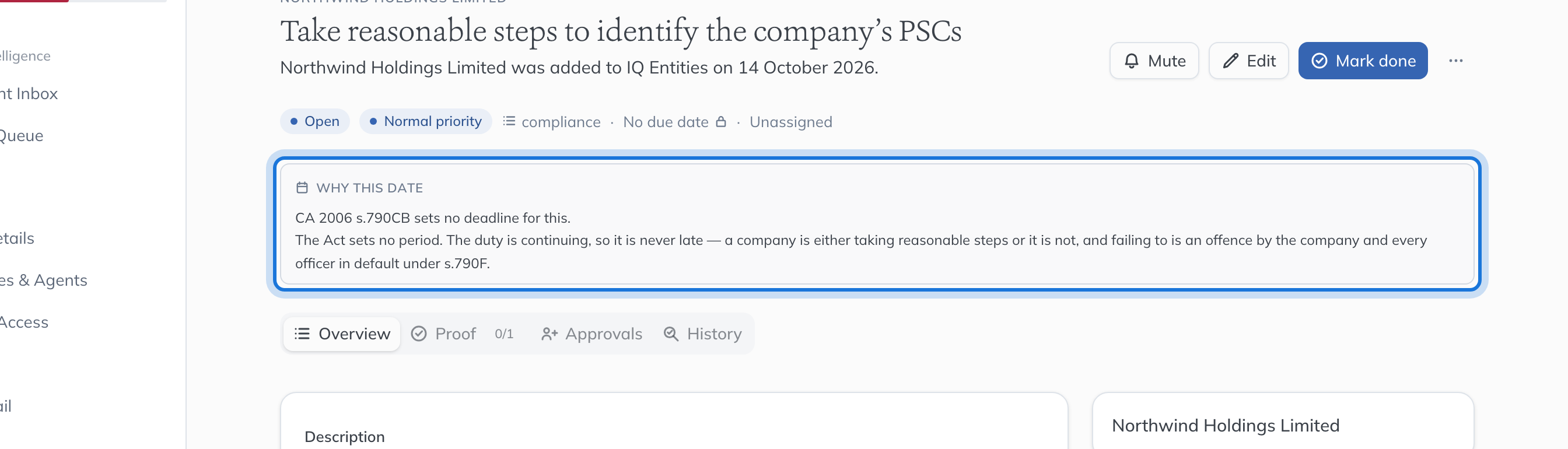Click the checkmark icon on Mark done
Image resolution: width=1568 pixels, height=449 pixels.
tap(1318, 61)
